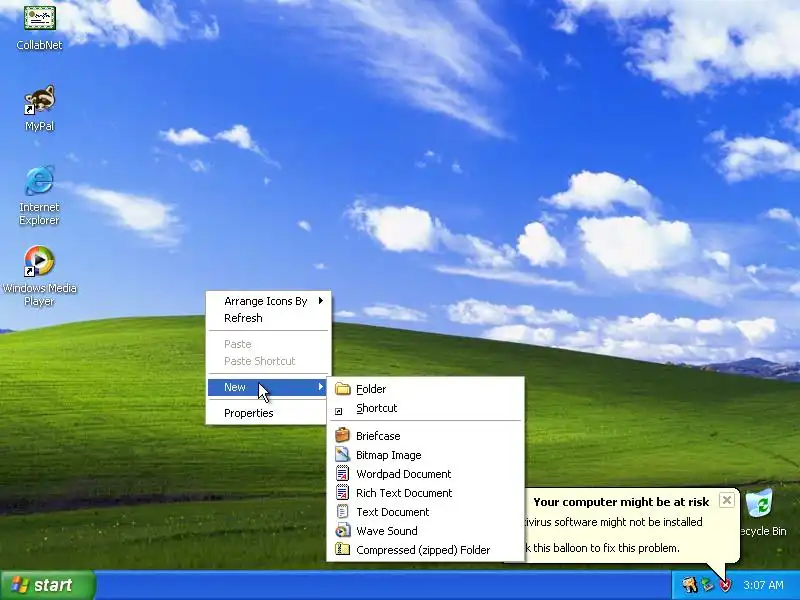Choose Properties from the context menu
This screenshot has height=600, width=800.
(x=268, y=413)
